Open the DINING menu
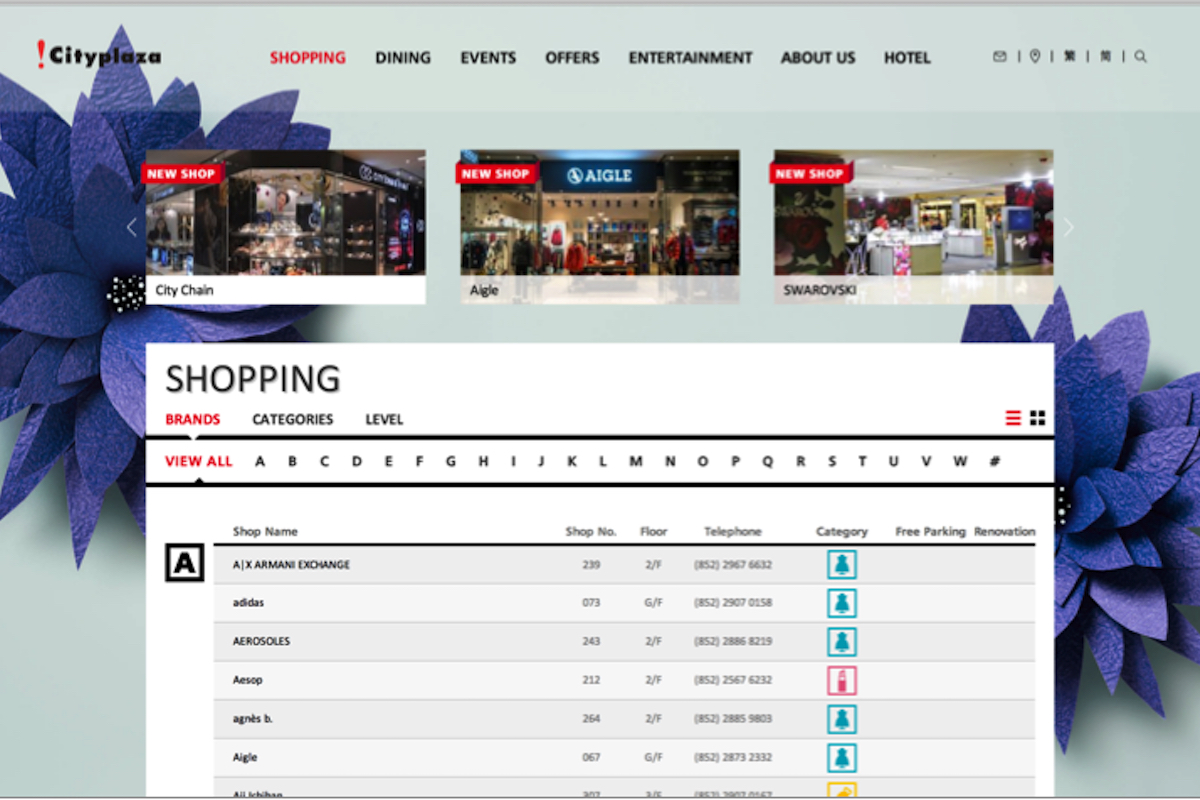1200x800 pixels. click(403, 58)
